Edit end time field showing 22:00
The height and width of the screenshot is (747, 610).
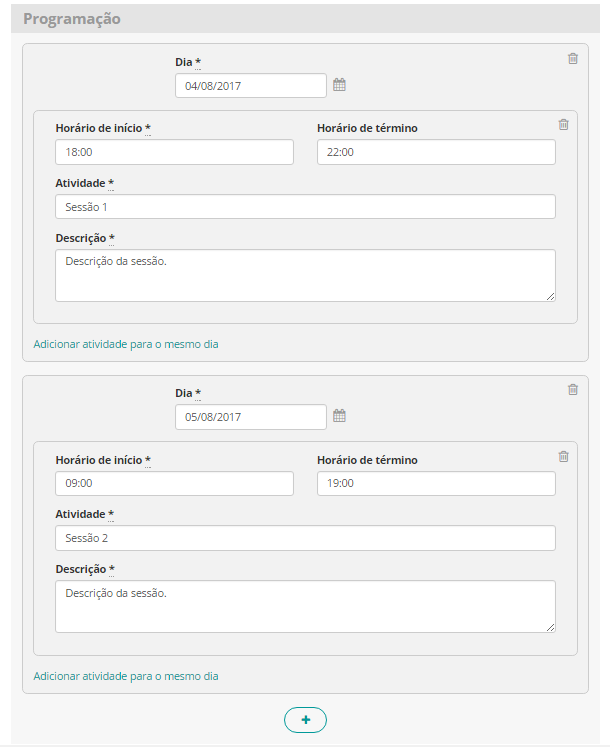point(436,152)
